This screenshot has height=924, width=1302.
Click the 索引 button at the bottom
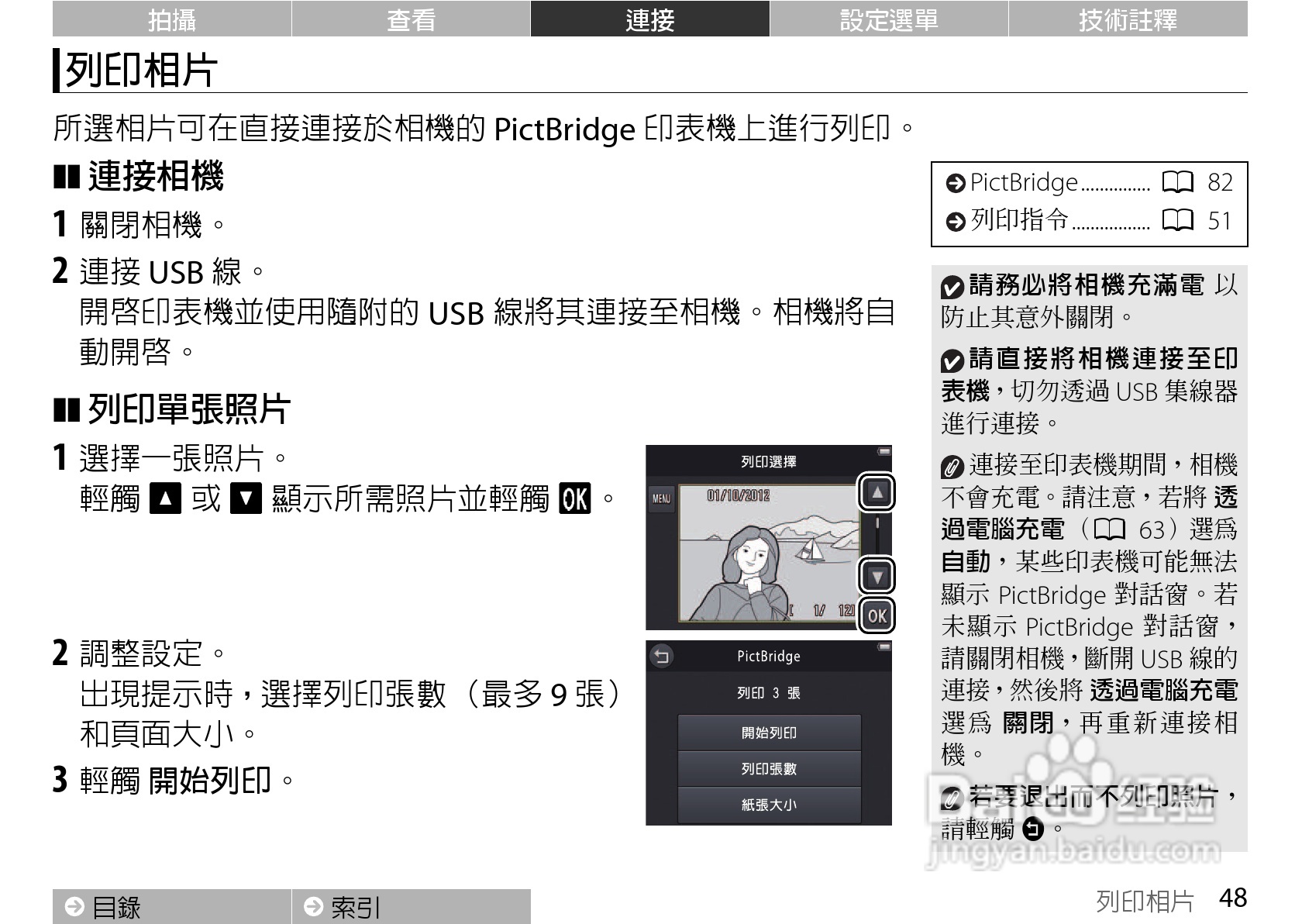[411, 906]
